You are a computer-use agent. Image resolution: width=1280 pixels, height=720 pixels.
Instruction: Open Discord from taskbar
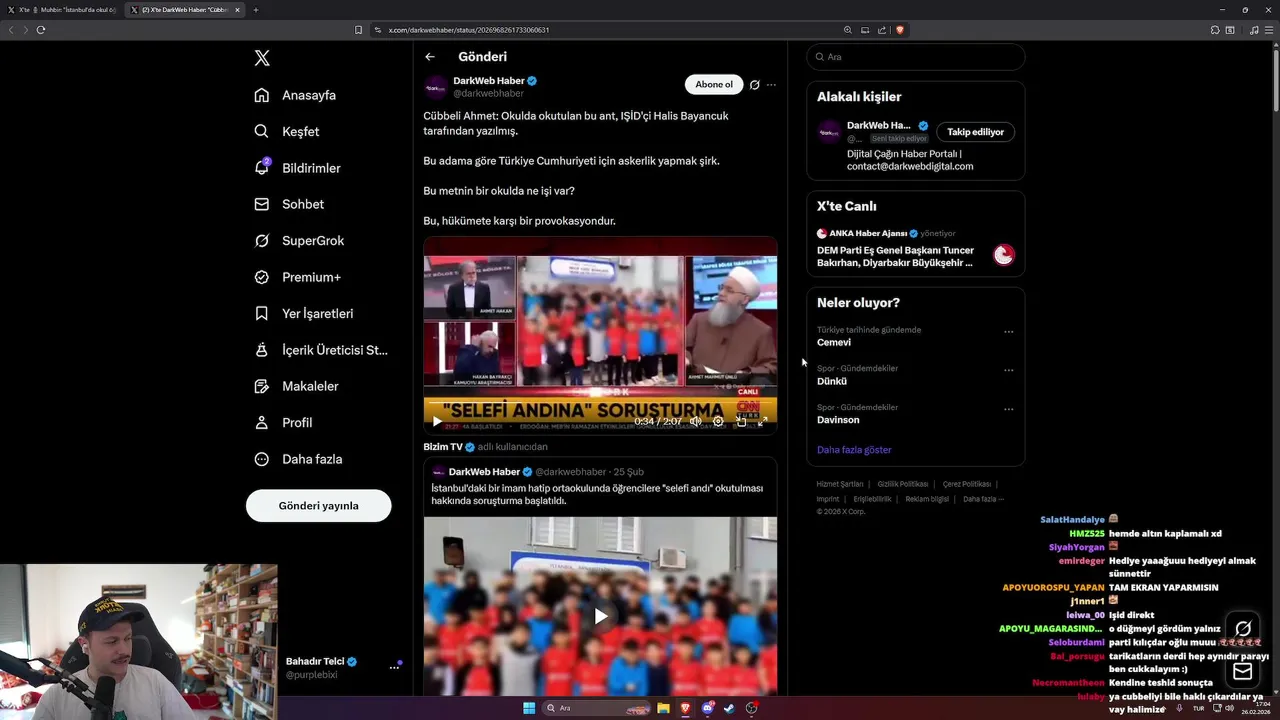click(707, 708)
